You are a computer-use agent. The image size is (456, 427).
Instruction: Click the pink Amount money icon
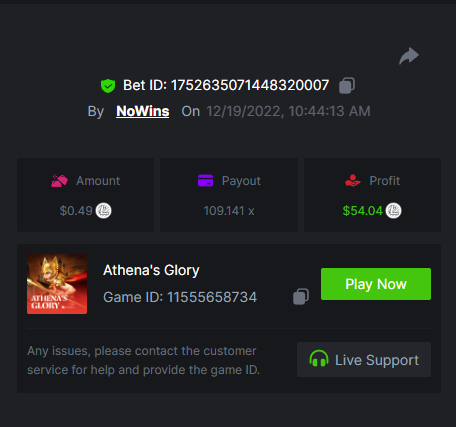point(59,181)
